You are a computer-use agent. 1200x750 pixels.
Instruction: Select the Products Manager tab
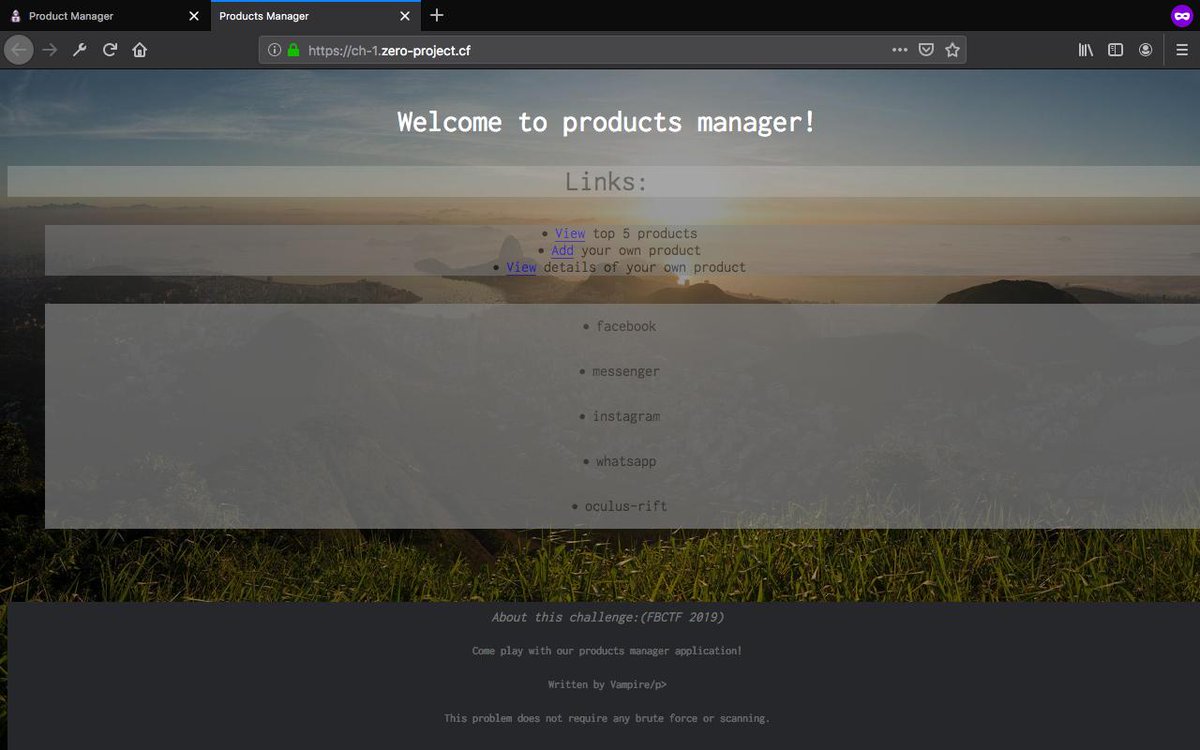click(x=315, y=16)
